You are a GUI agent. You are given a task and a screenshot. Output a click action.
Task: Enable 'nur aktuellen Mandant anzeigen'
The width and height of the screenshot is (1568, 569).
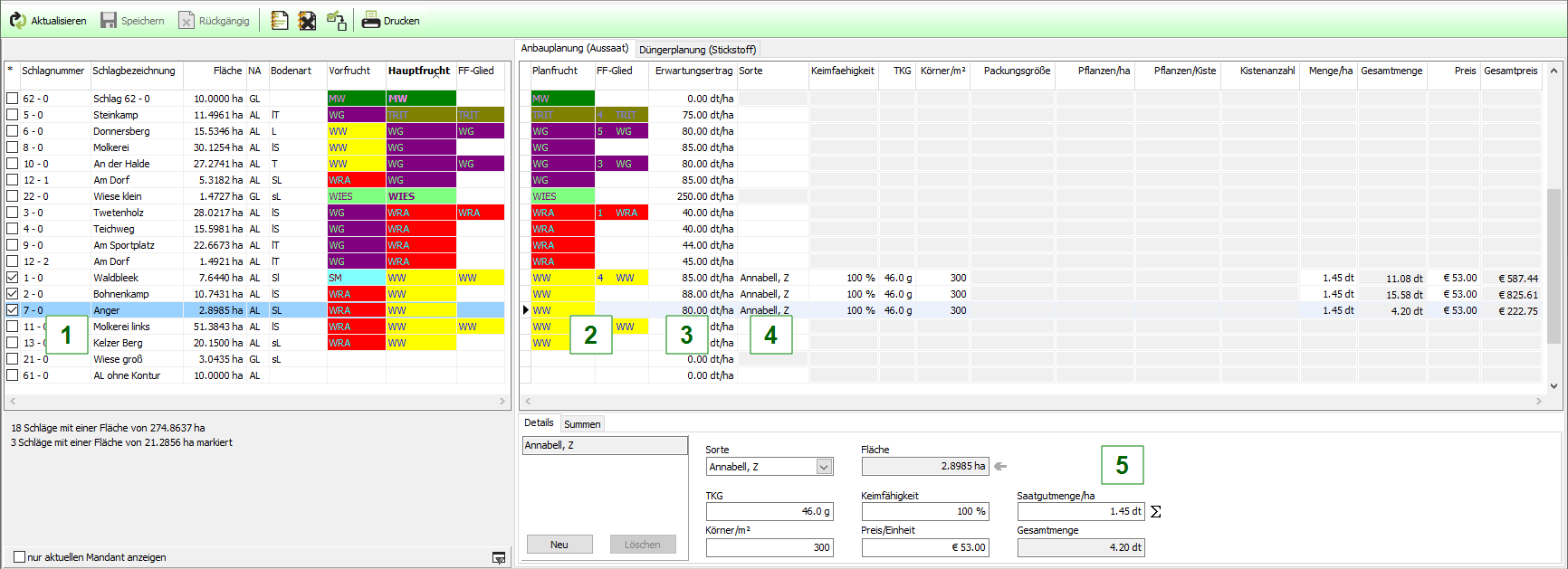pos(19,557)
